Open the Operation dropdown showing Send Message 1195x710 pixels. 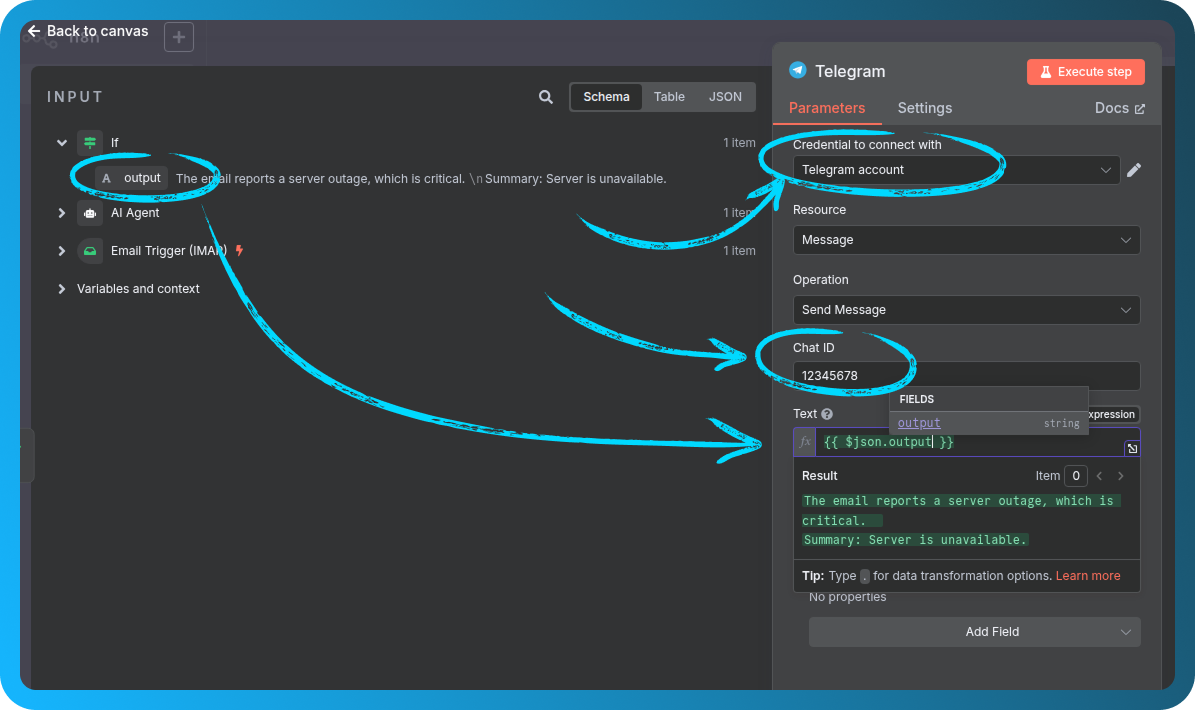coord(966,310)
